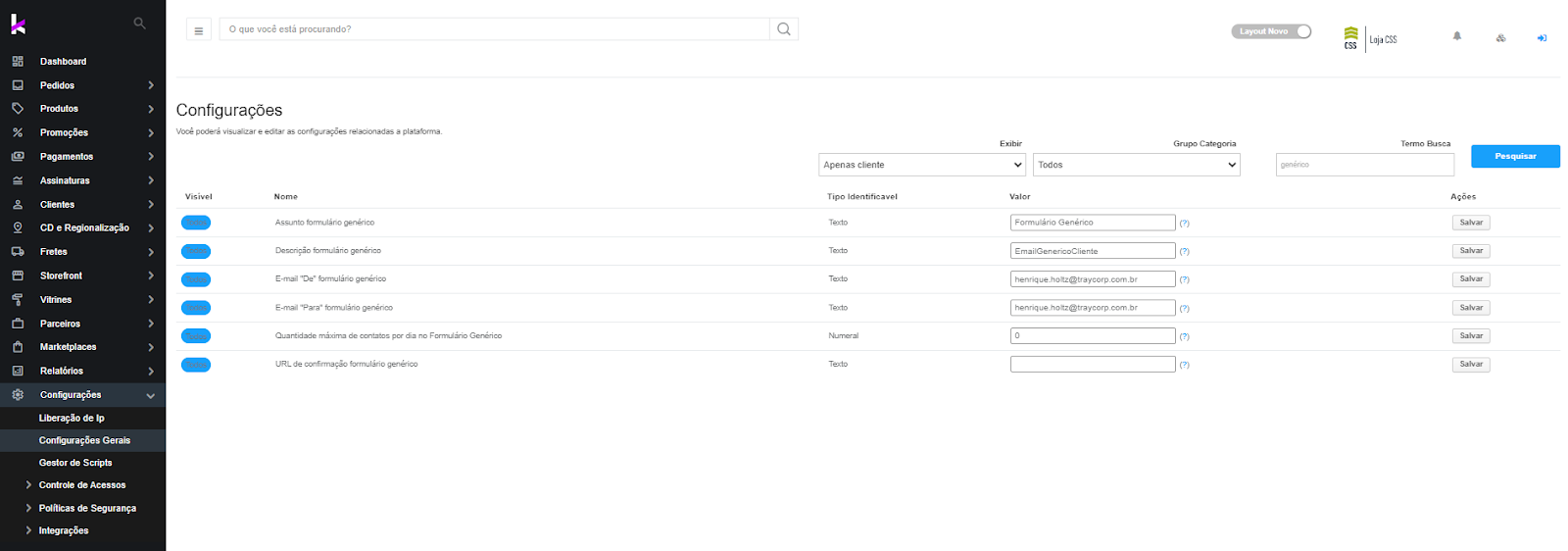Toggle visibility for Descrição formulário genérico
Screen dimensions: 1568x551
[196, 251]
